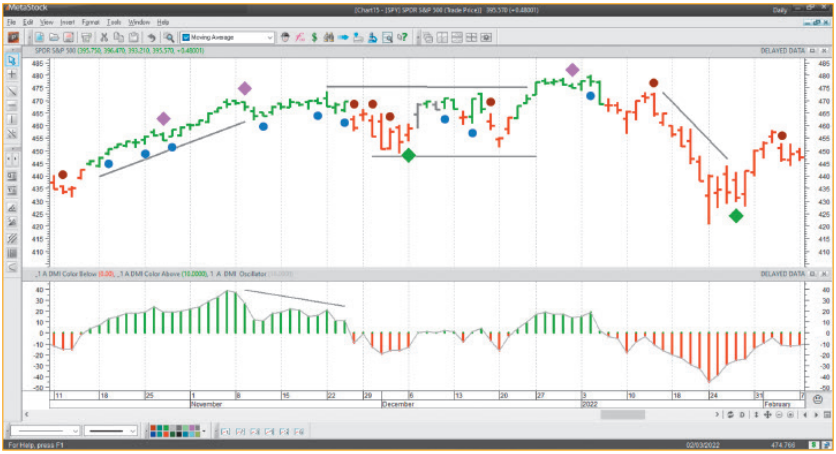Open the File menu

[x=11, y=22]
